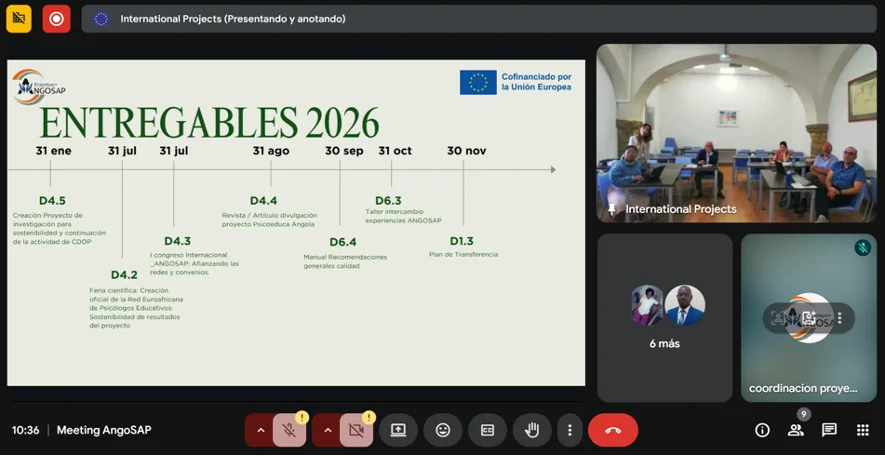Viewport: 885px width, 456px height.
Task: Open the emoji reactions picker
Action: (x=443, y=430)
